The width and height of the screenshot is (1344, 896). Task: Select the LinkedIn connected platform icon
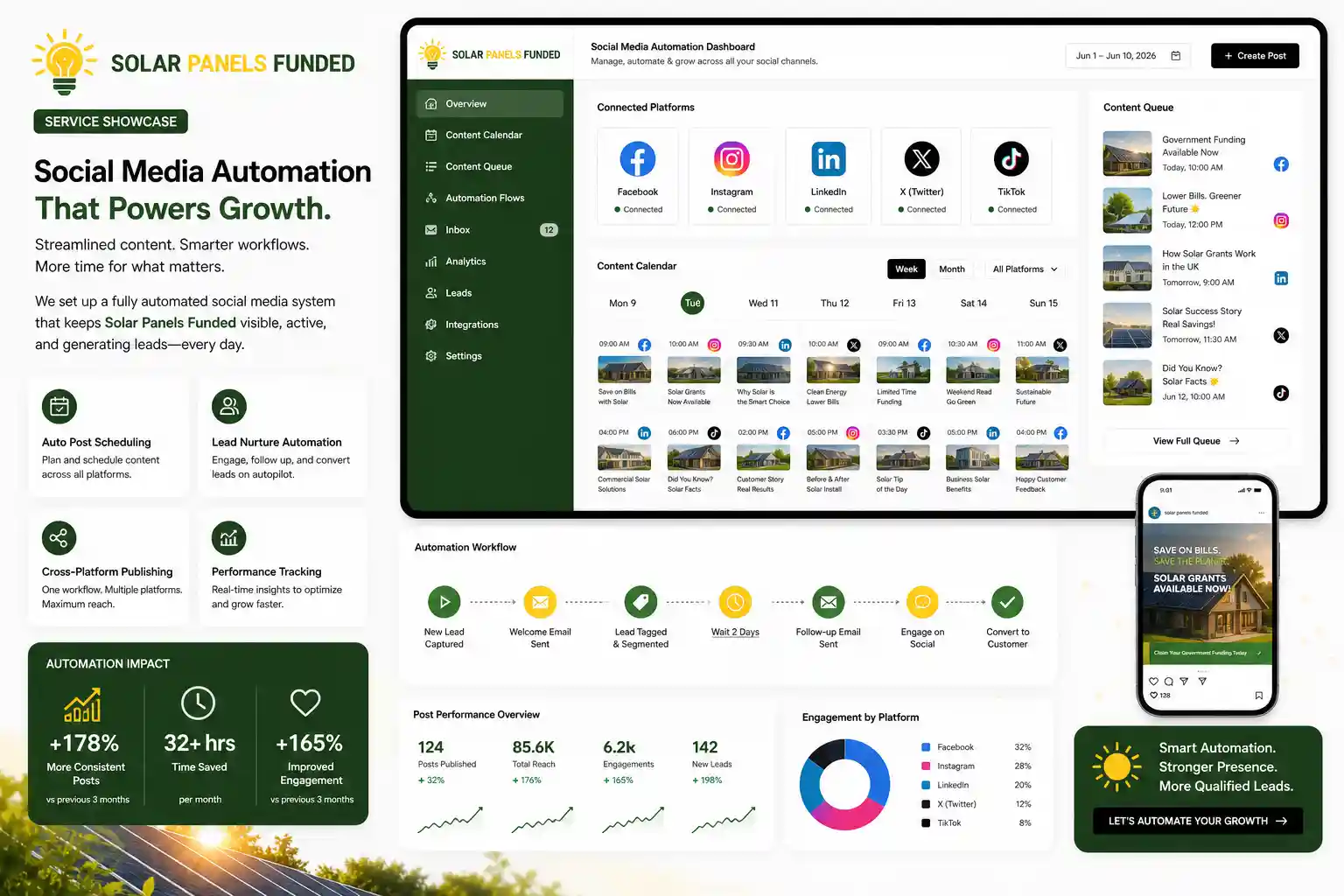[x=828, y=159]
